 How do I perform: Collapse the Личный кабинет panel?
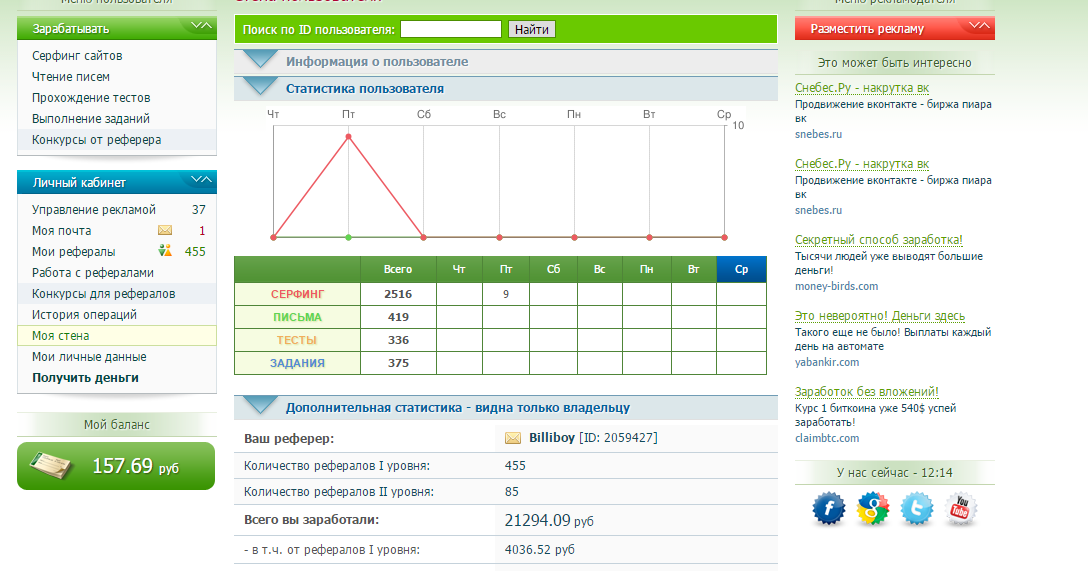202,180
